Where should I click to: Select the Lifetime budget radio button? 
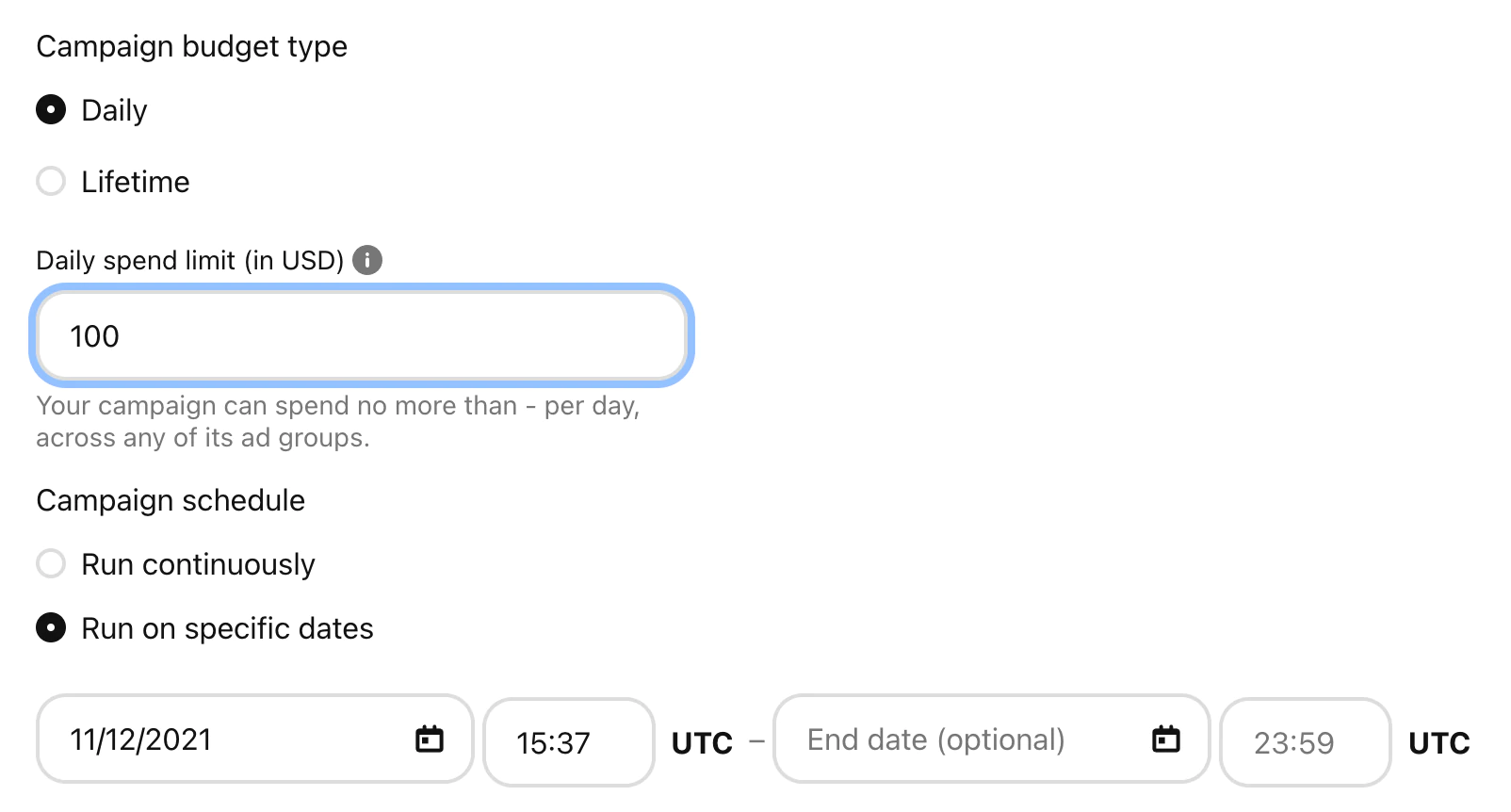pos(51,181)
